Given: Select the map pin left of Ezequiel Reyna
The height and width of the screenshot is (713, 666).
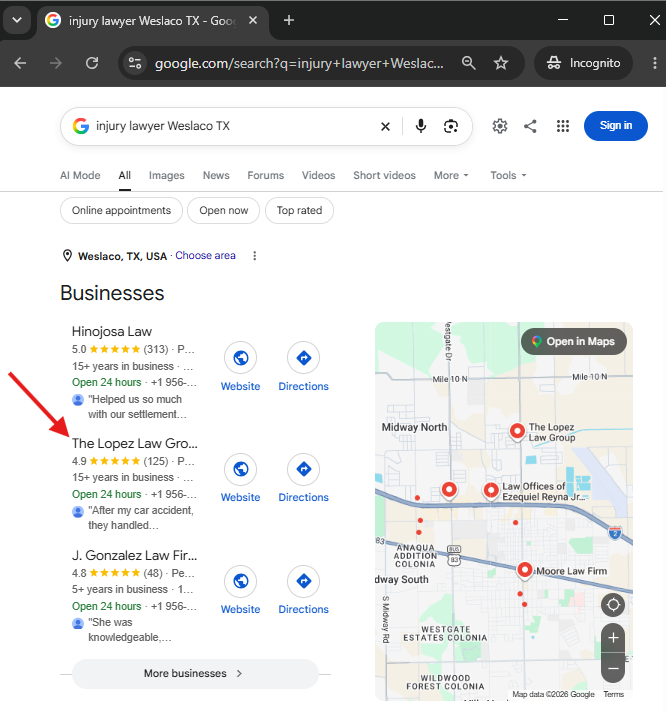Looking at the screenshot, I should (449, 490).
